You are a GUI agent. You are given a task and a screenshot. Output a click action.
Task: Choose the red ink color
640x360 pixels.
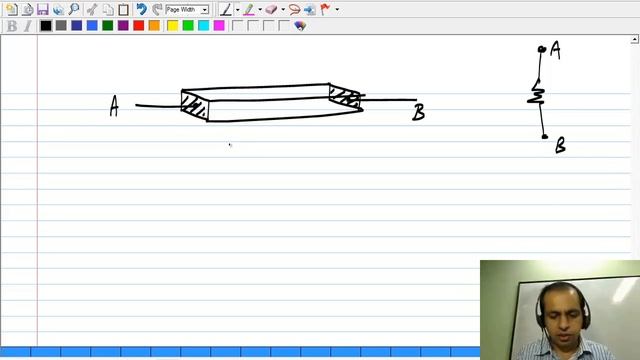[139, 26]
